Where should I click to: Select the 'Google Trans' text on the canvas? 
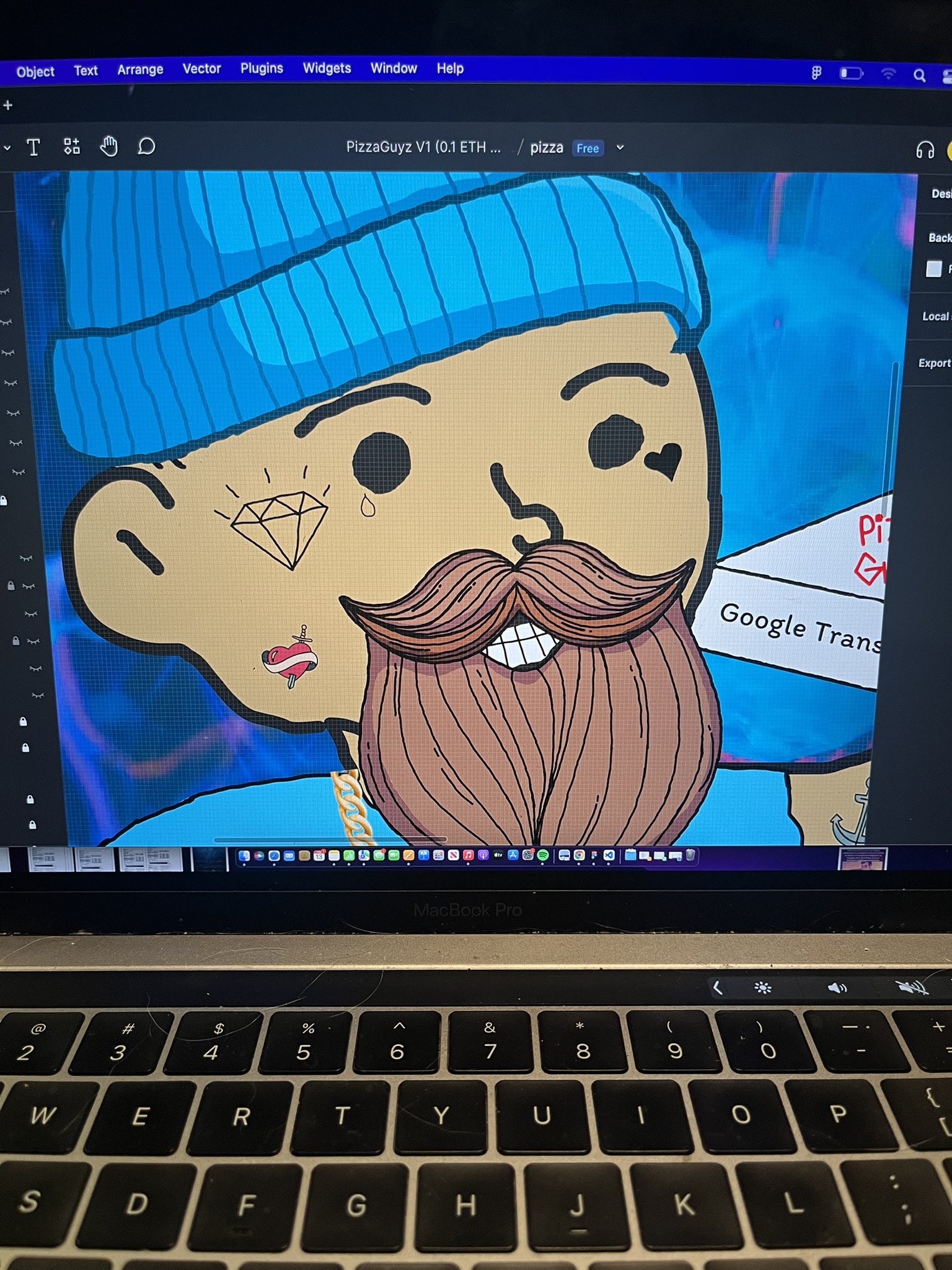pyautogui.click(x=801, y=628)
